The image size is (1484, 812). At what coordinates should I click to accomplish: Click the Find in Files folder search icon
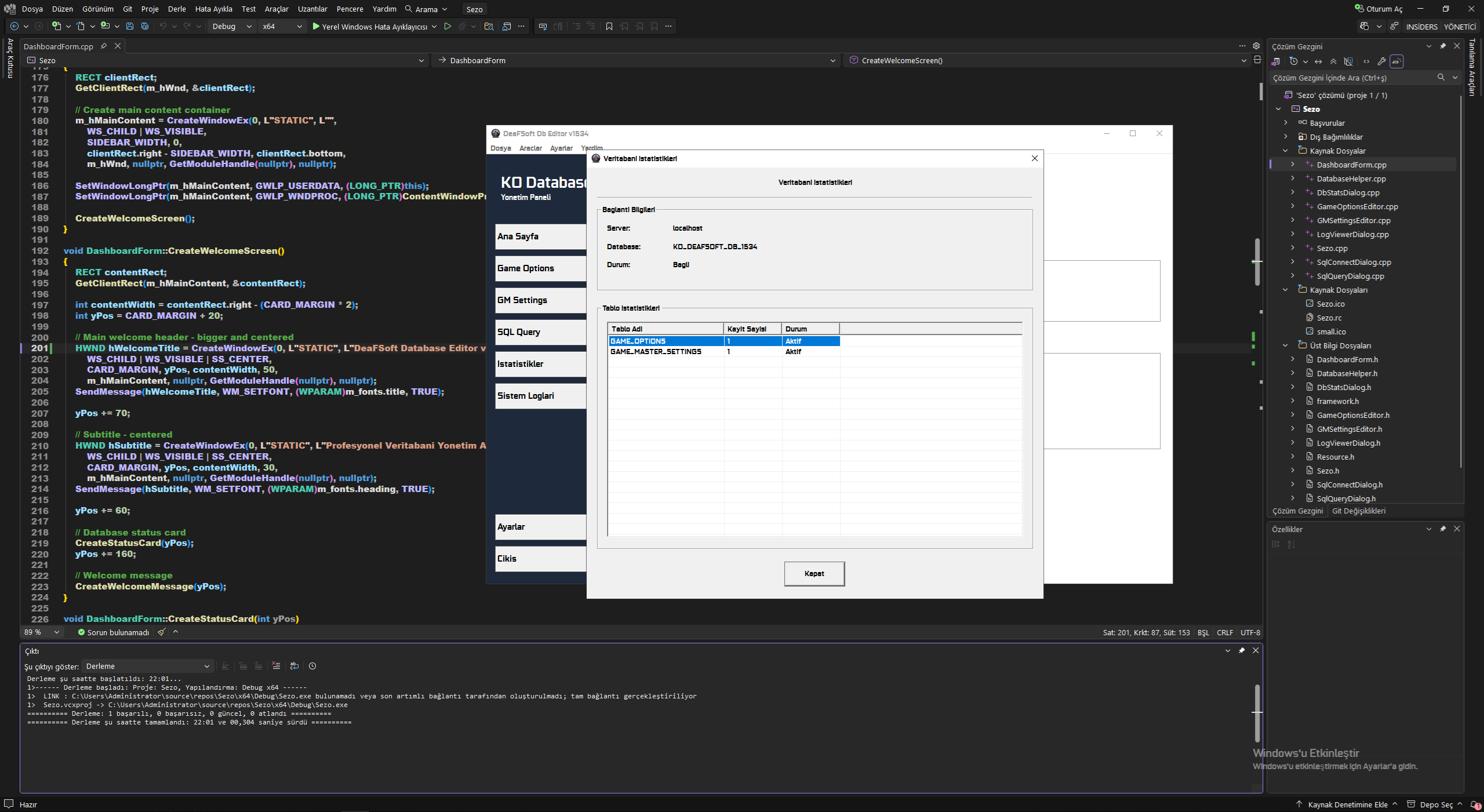tap(489, 26)
